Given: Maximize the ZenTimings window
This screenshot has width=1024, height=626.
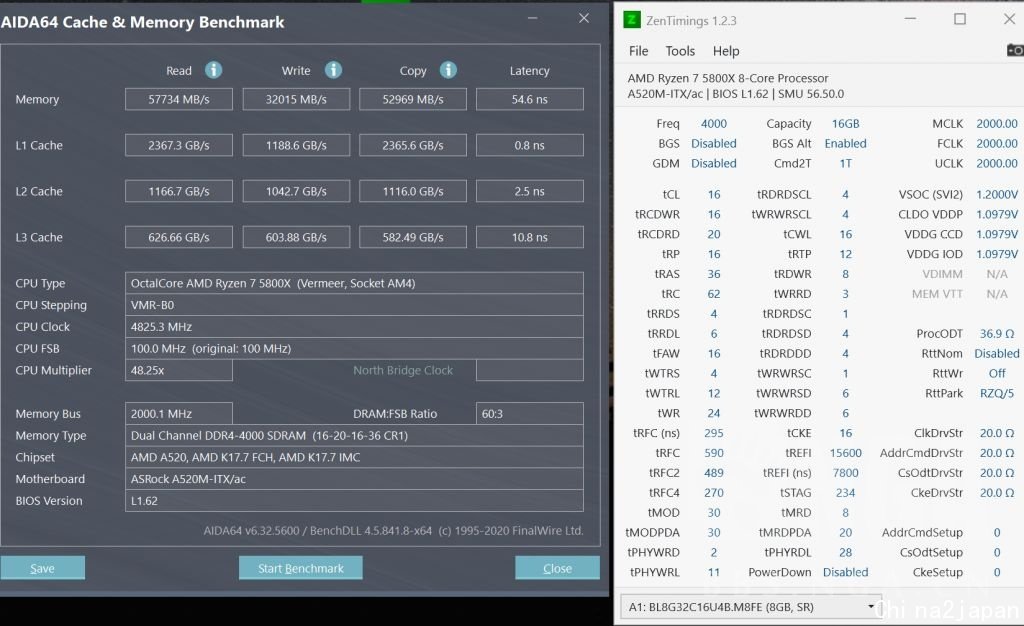Looking at the screenshot, I should click(x=960, y=19).
